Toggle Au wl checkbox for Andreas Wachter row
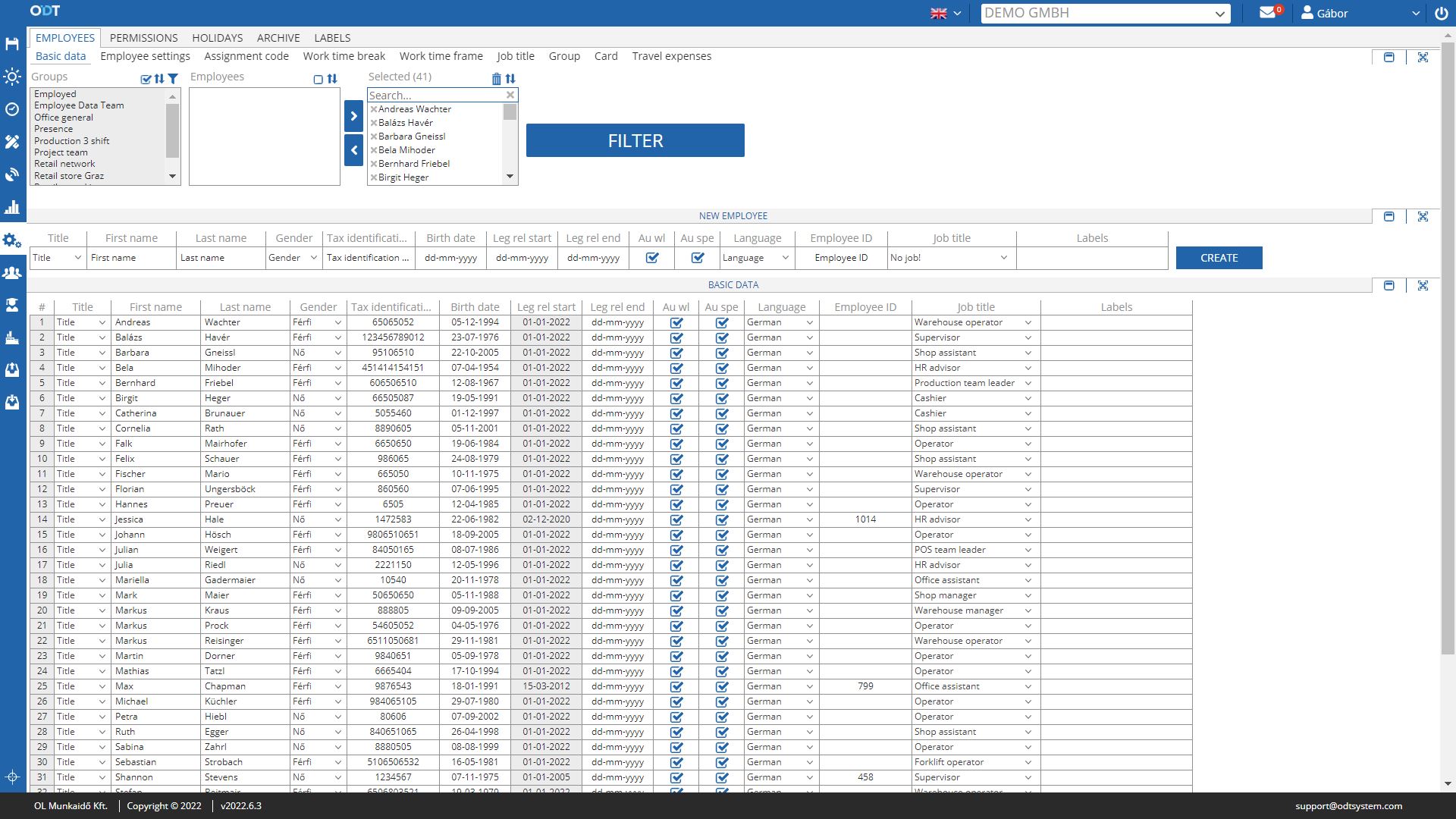Viewport: 1456px width, 819px height. [676, 322]
